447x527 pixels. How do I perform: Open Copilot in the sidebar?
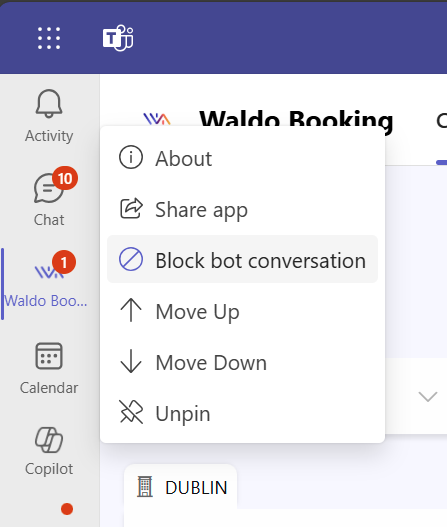tap(49, 451)
